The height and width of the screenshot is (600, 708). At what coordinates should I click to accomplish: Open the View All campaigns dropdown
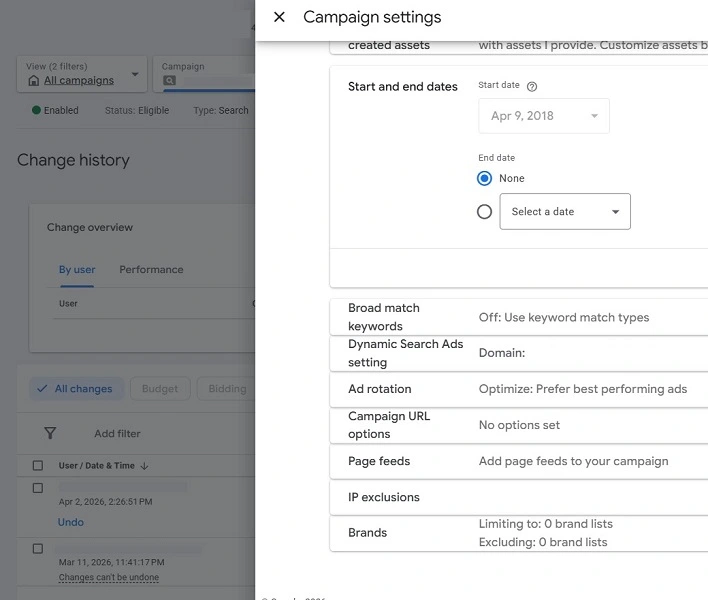82,74
